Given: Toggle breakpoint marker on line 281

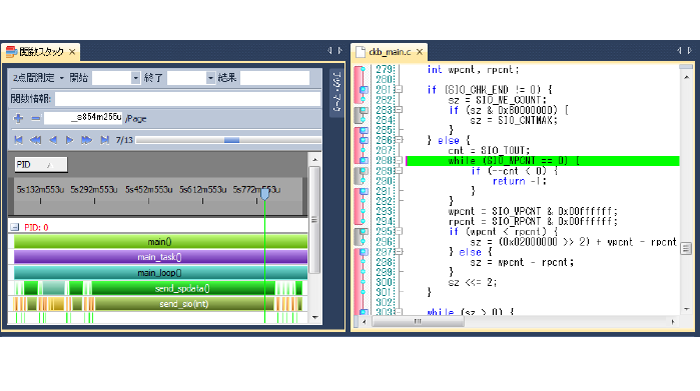Looking at the screenshot, I should [364, 90].
